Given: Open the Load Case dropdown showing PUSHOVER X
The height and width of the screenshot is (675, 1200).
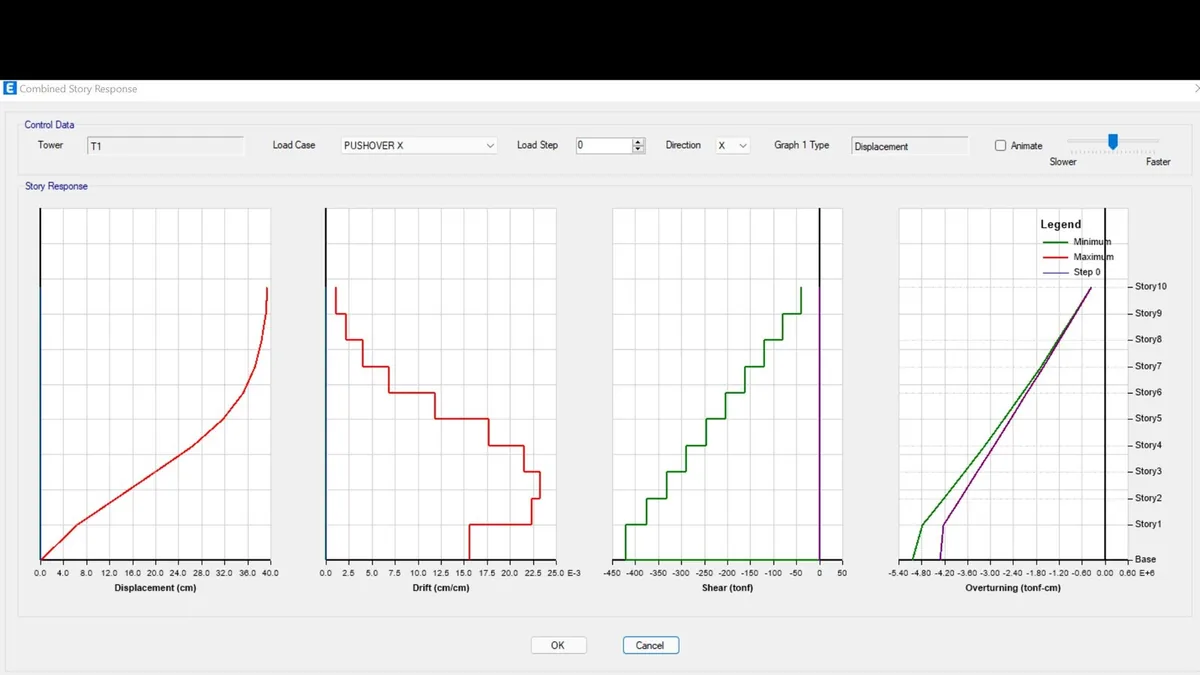Looking at the screenshot, I should click(419, 146).
